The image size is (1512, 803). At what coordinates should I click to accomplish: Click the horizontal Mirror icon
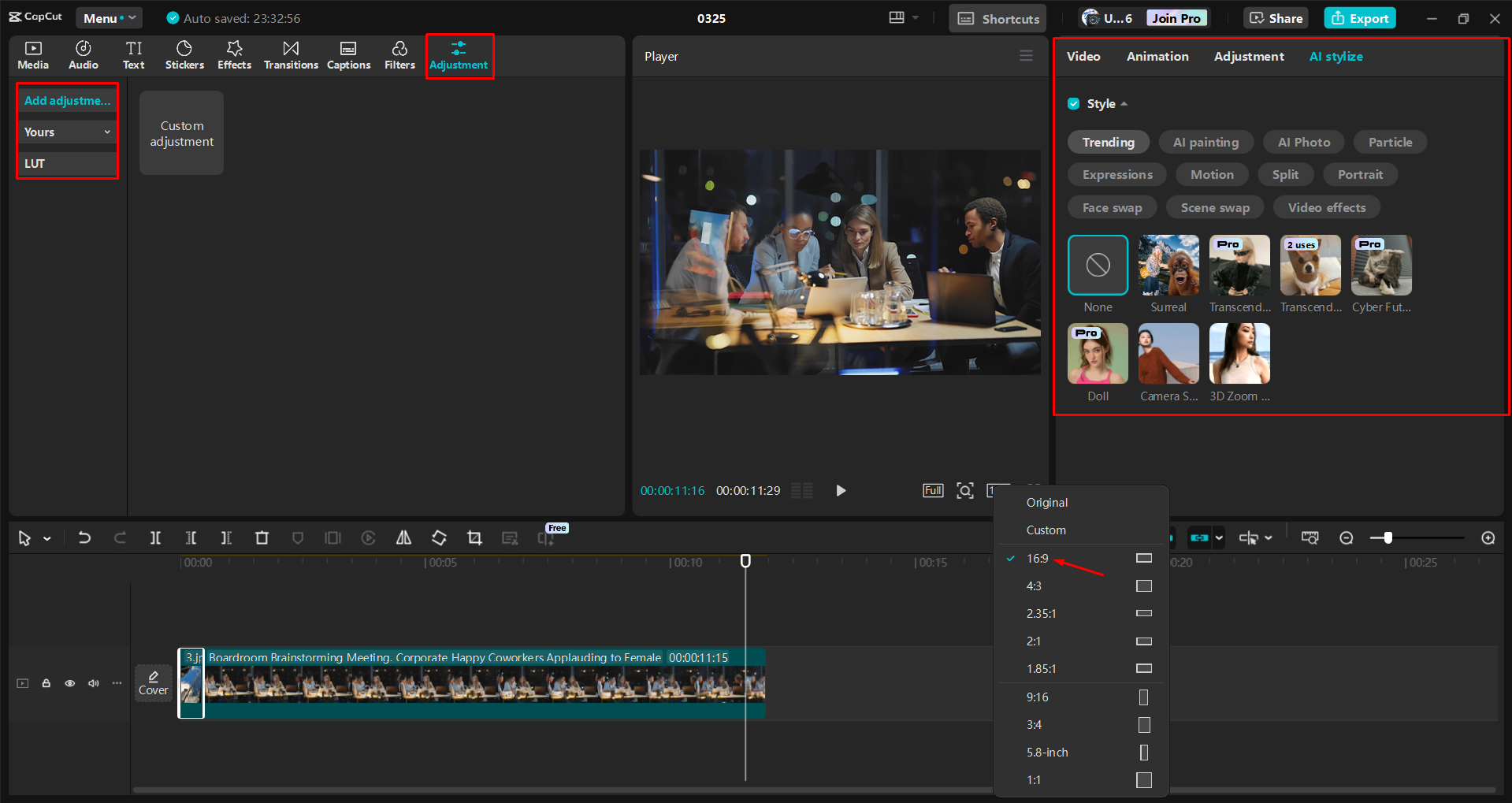pyautogui.click(x=403, y=537)
